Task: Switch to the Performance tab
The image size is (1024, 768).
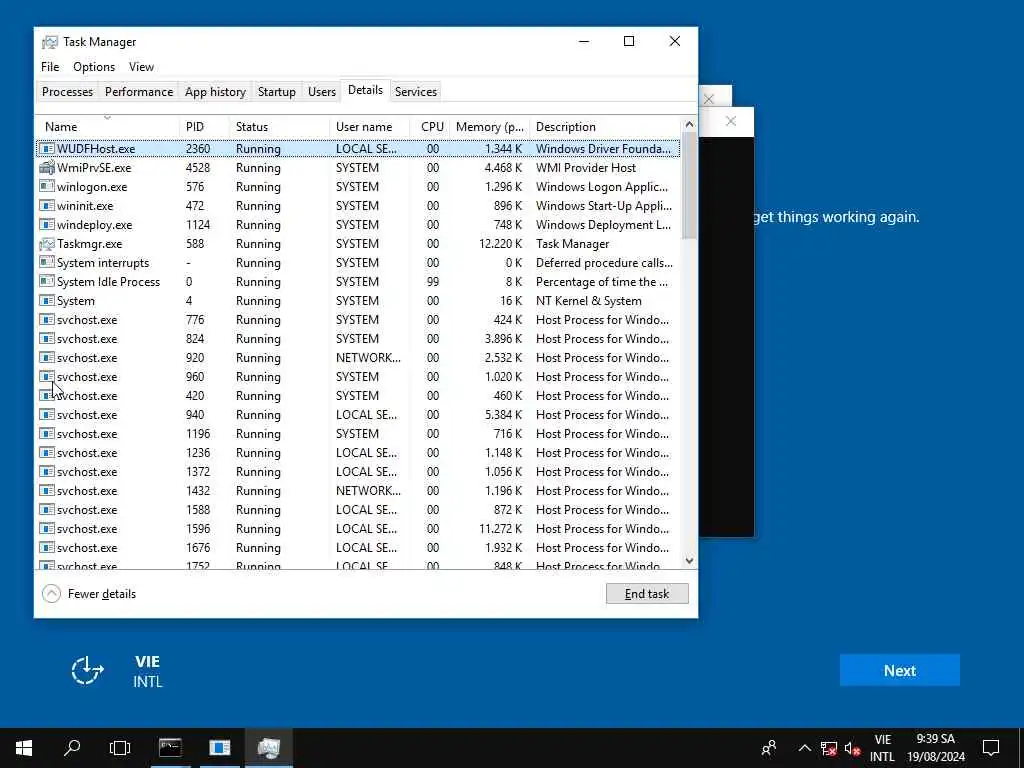Action: [x=139, y=92]
